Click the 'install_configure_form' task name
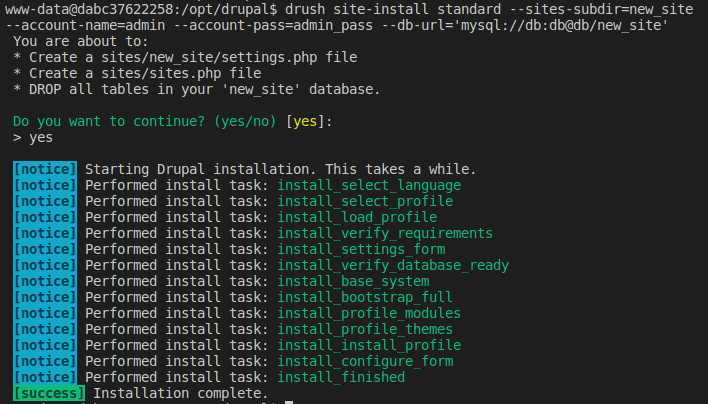This screenshot has width=708, height=404. [365, 362]
